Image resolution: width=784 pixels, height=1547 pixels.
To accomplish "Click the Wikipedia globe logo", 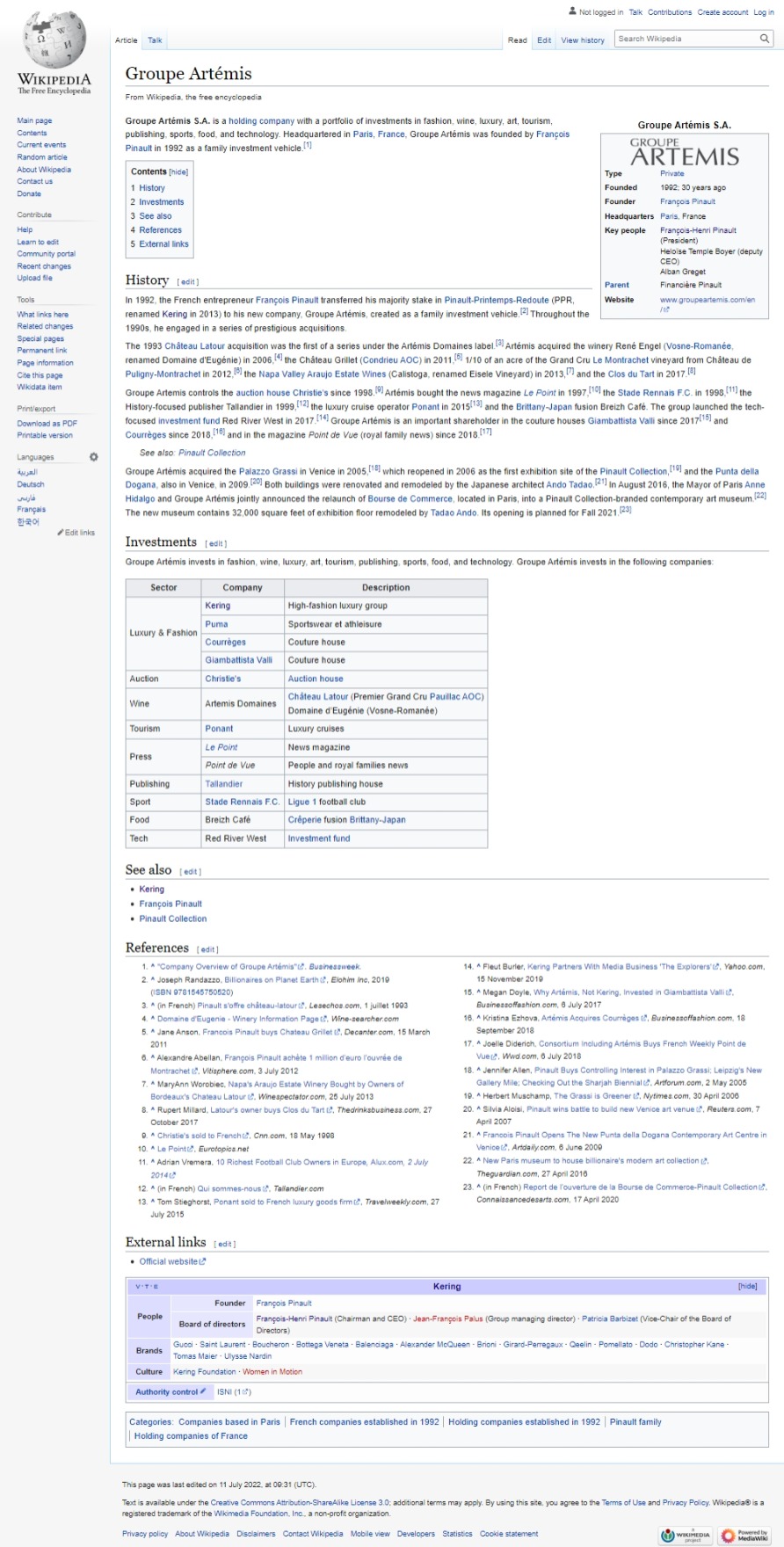I will point(54,40).
